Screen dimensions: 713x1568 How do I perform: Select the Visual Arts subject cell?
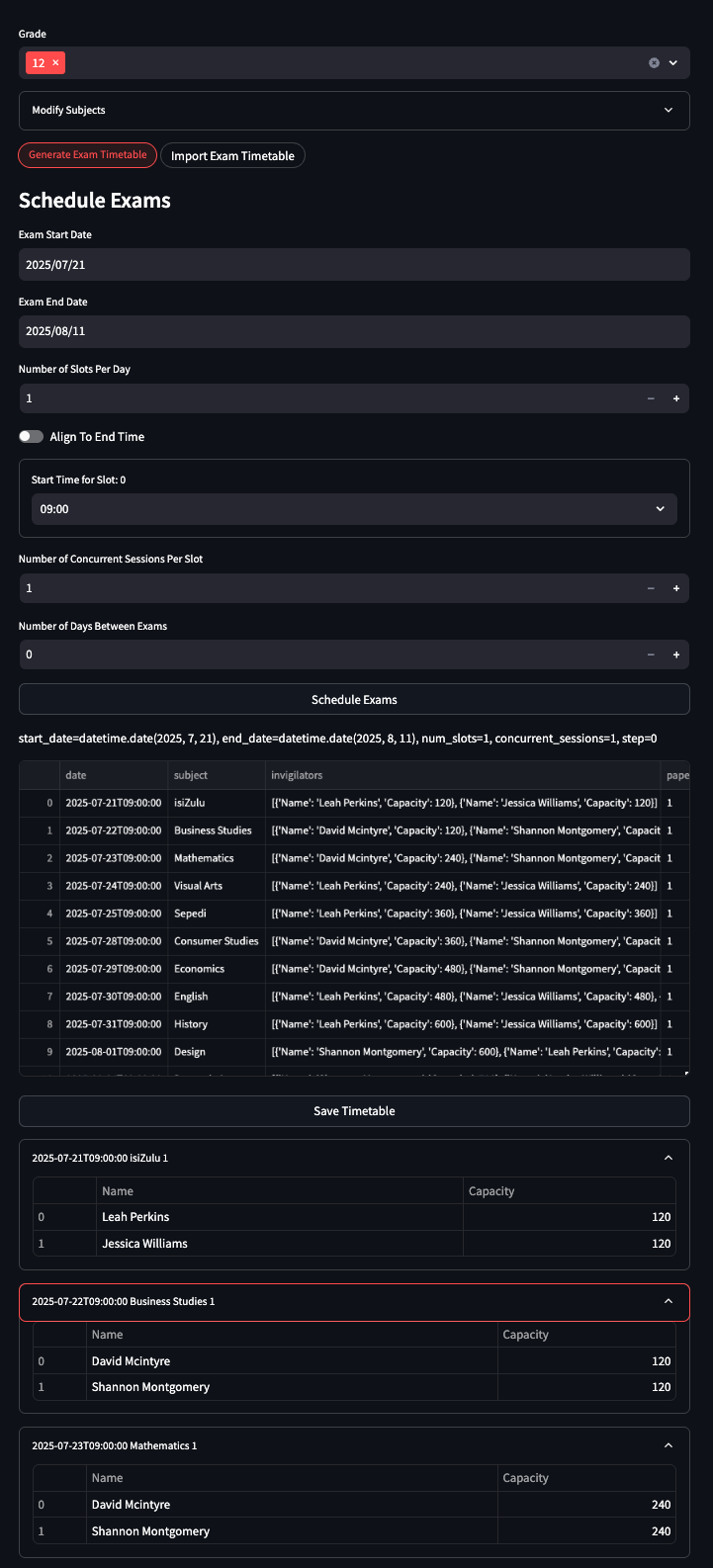[217, 886]
